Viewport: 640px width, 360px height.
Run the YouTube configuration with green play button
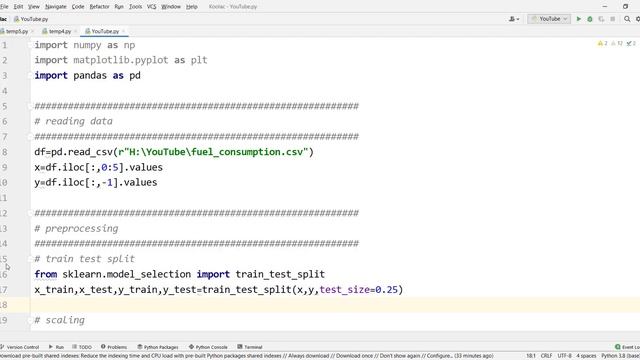578,19
